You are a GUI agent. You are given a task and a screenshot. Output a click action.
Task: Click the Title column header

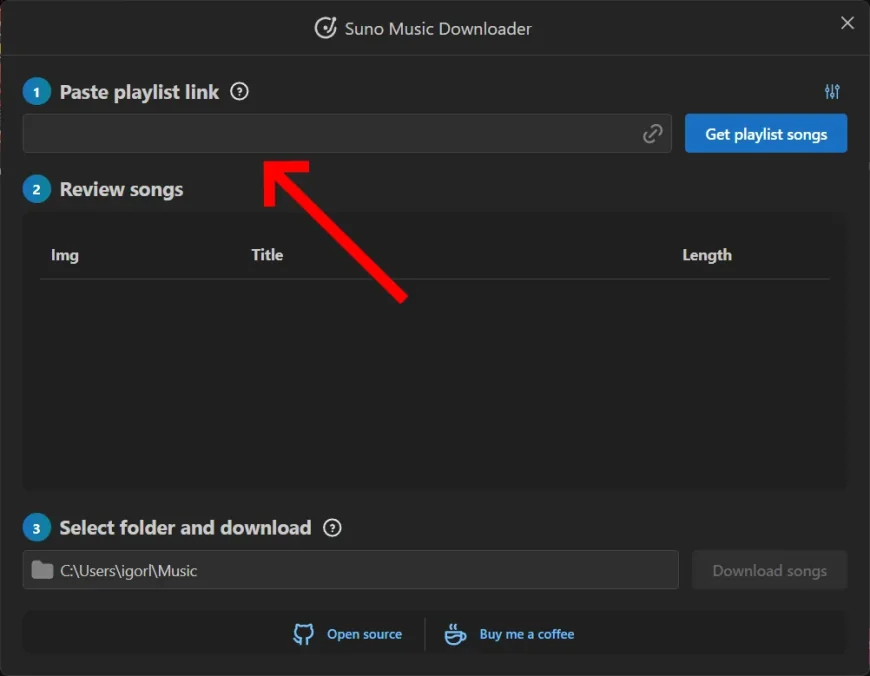tap(267, 255)
